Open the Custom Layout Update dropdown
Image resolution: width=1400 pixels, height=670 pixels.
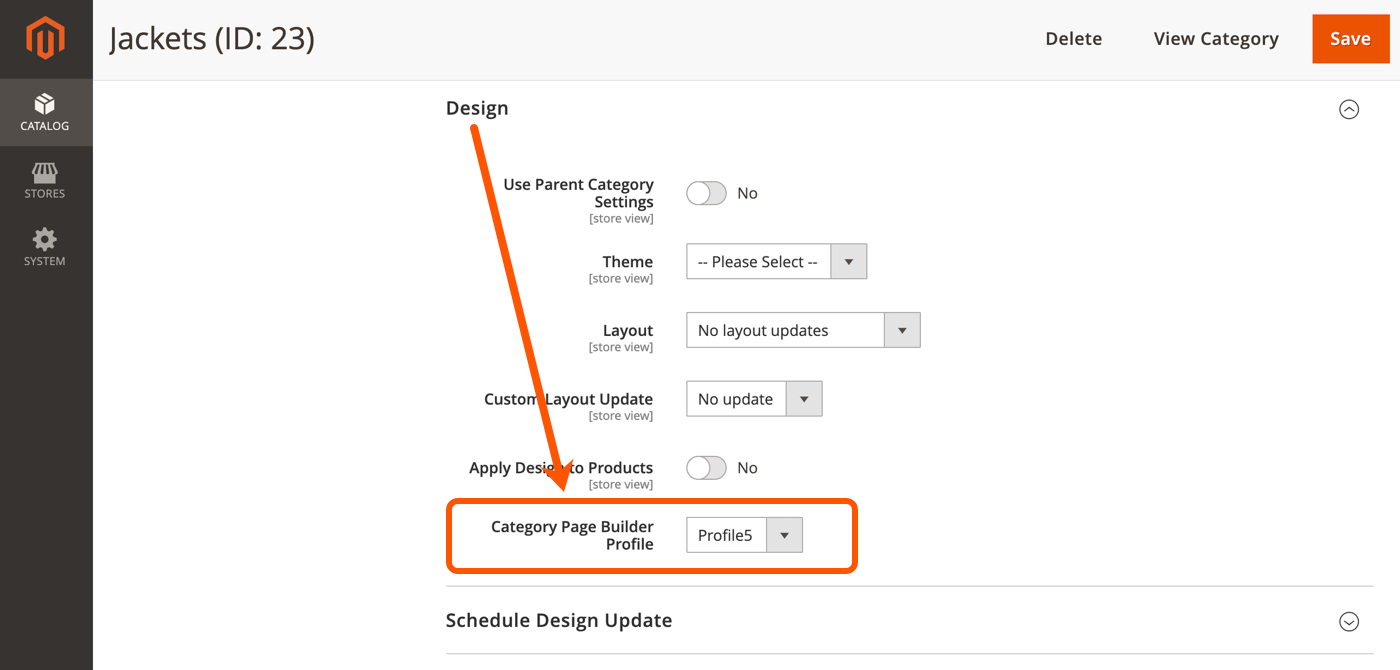[x=736, y=399]
